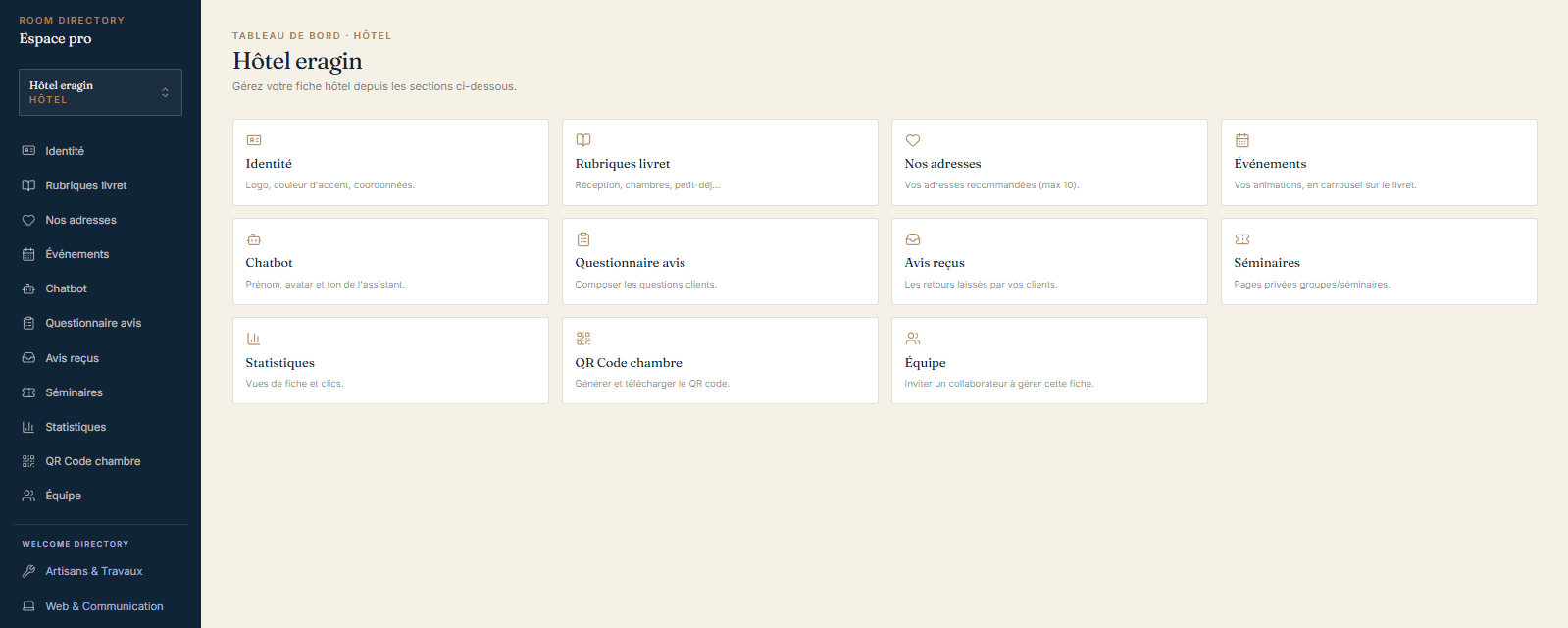The image size is (1568, 628).
Task: Click the clipboard icon beside sidebar Questionnaire avis
Action: click(28, 323)
